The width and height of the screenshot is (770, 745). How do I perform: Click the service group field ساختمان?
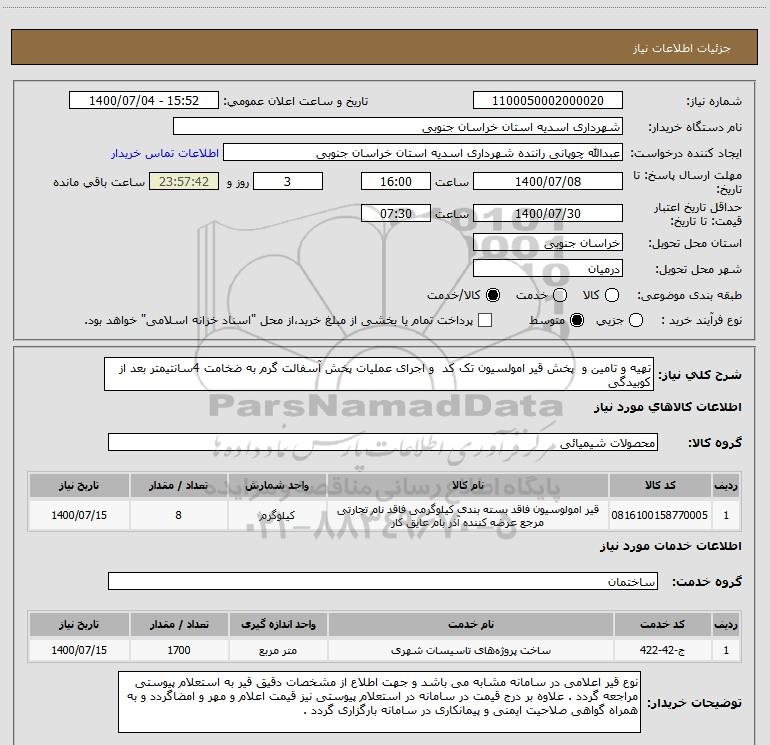point(383,581)
